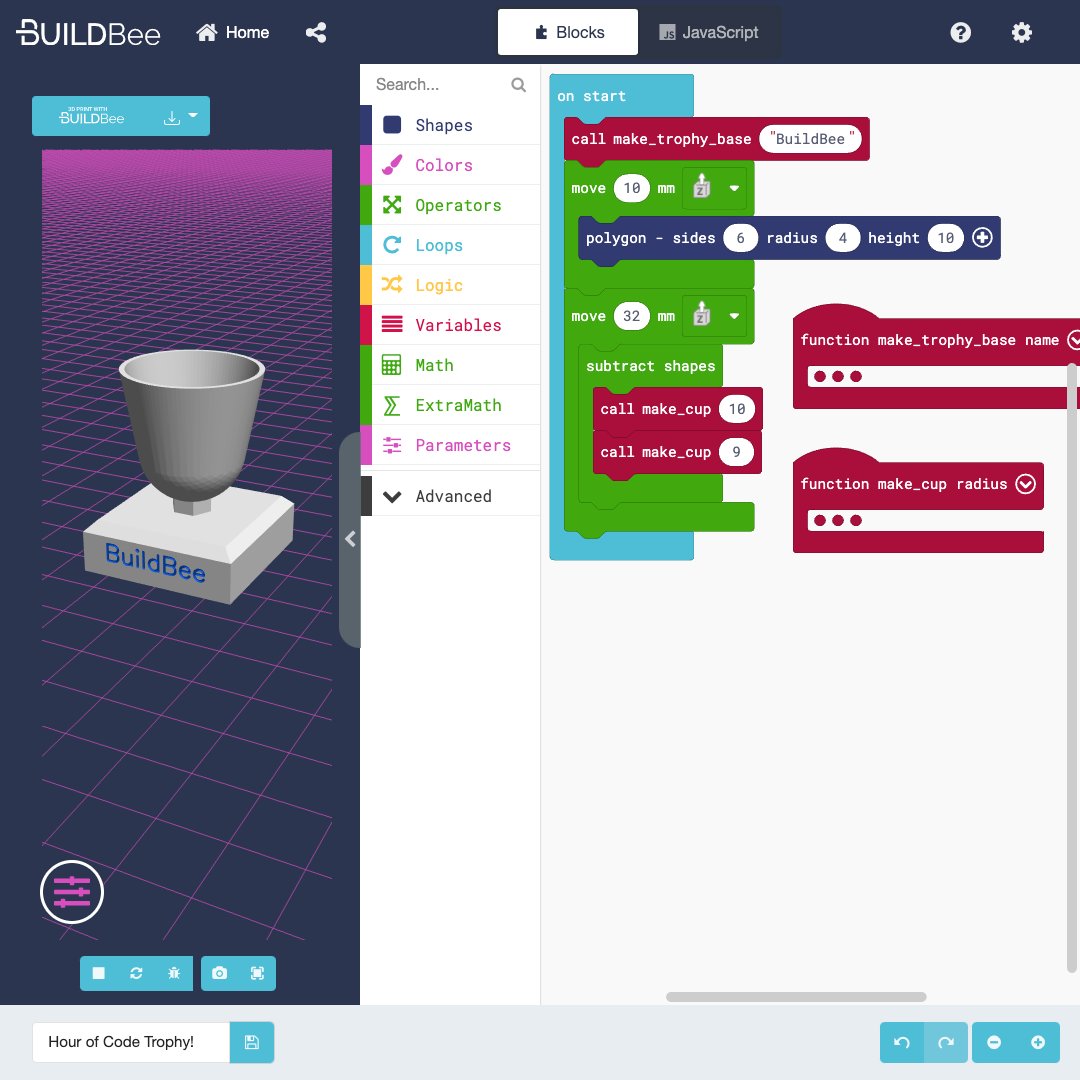Open the Parameters category

tap(450, 445)
